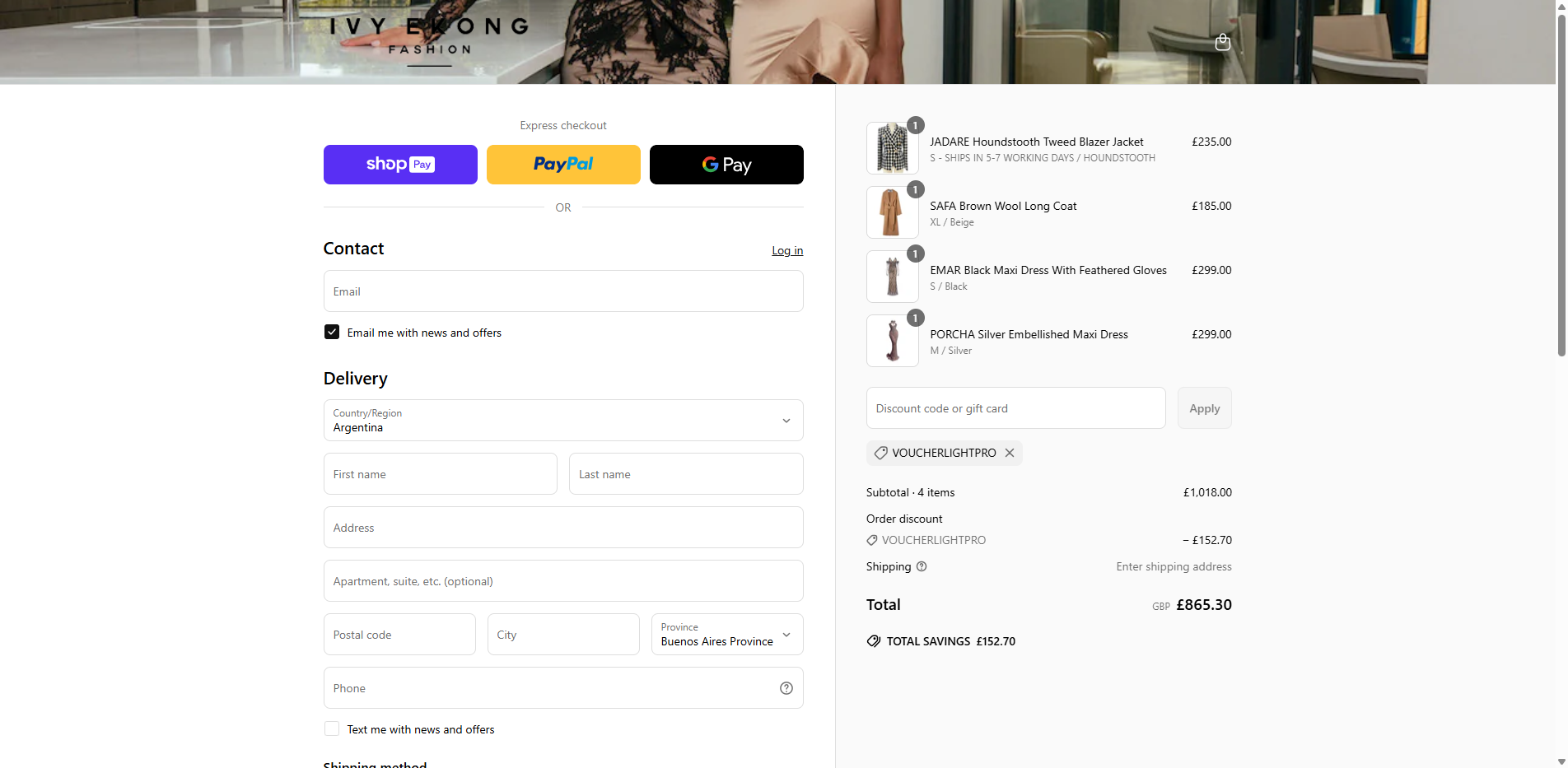Click the PORCHA Silver Maxi Dress thumbnail
This screenshot has height=768, width=1568.
pos(893,341)
